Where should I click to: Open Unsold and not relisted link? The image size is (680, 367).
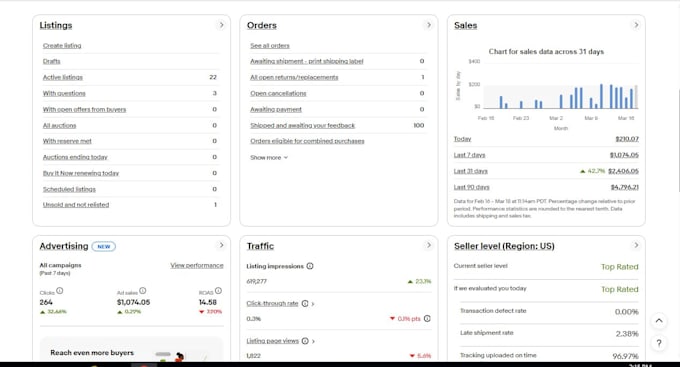76,205
